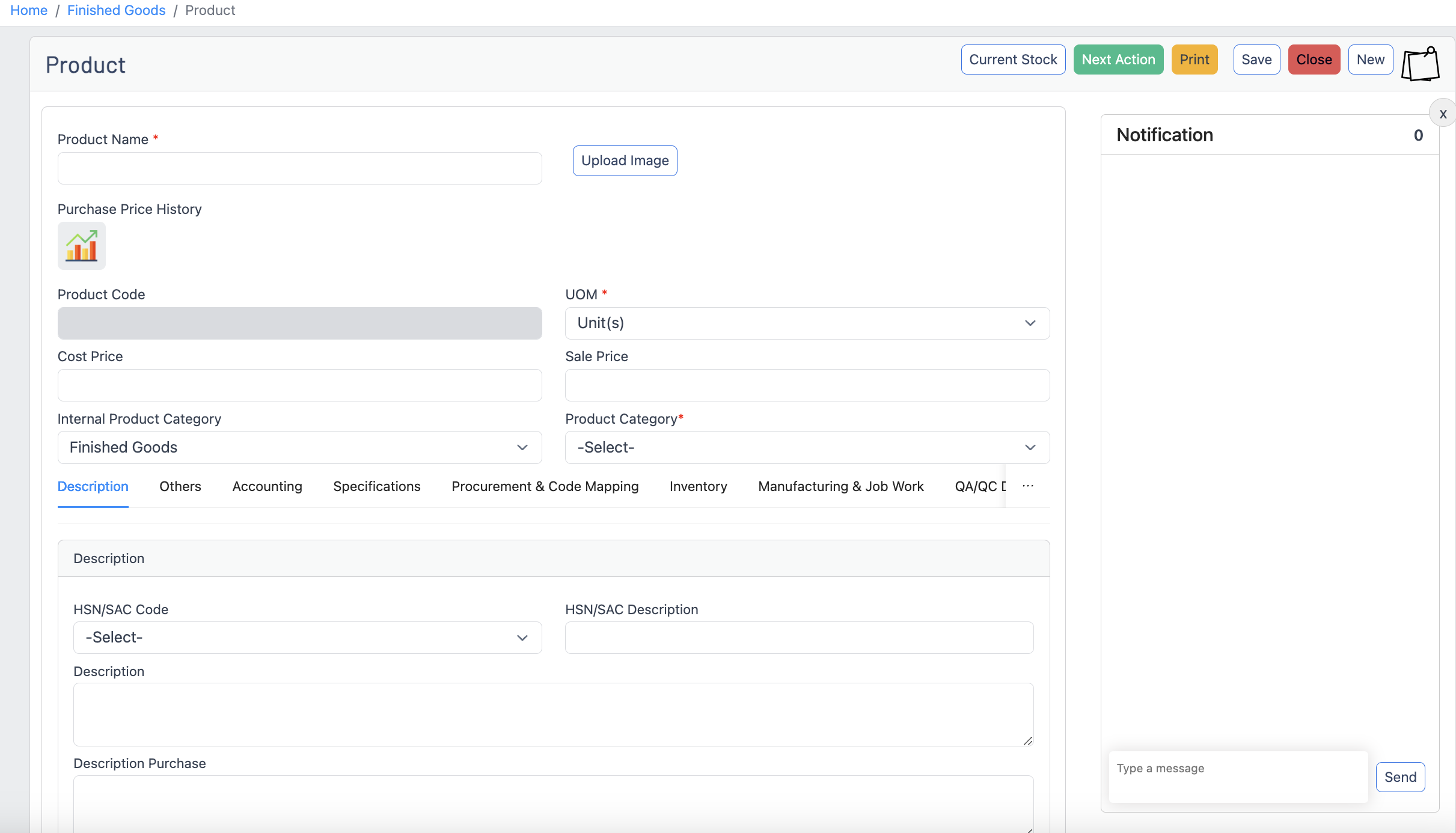The image size is (1456, 833).
Task: Switch to the Accounting tab
Action: pyautogui.click(x=268, y=486)
